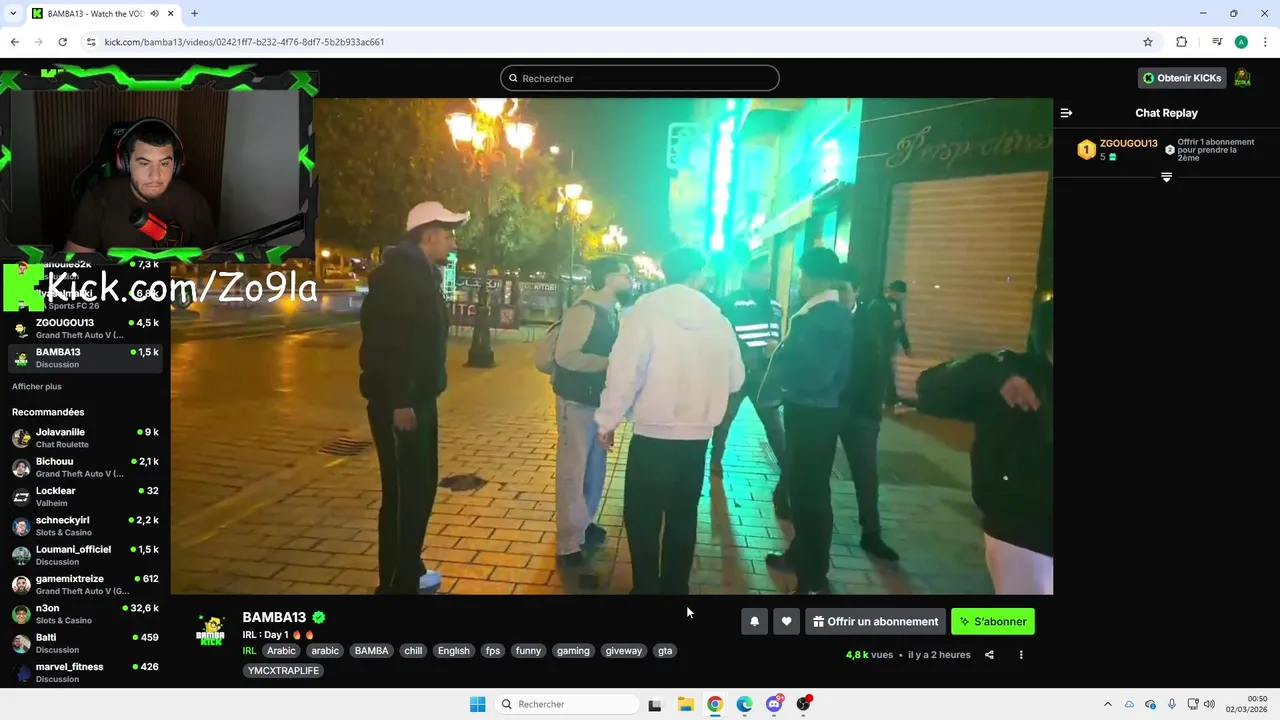
Task: Click the video player area
Action: click(612, 346)
